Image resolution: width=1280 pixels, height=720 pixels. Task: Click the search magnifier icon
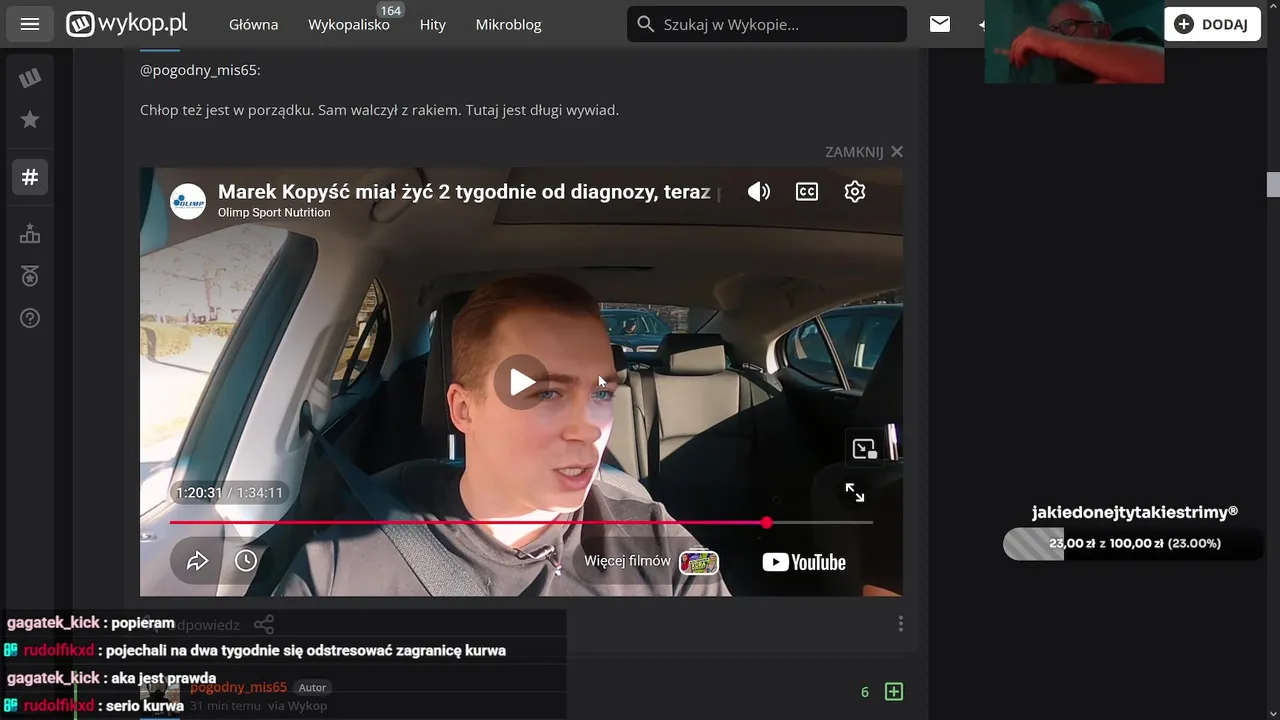tap(646, 24)
